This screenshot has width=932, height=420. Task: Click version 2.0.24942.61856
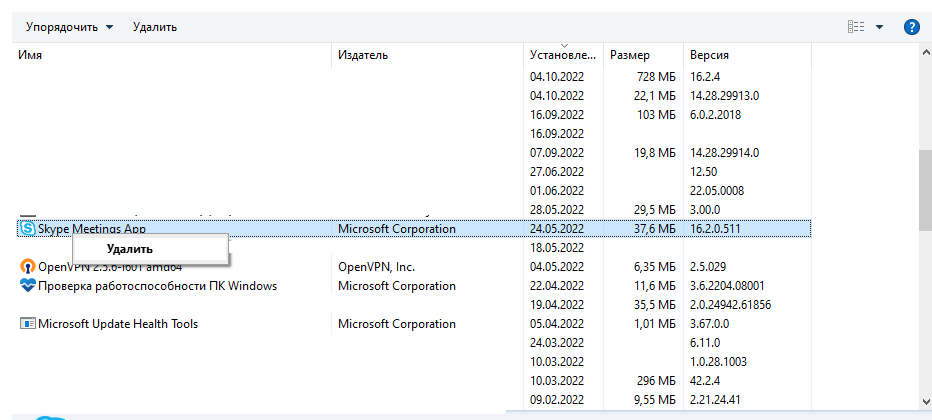pyautogui.click(x=731, y=305)
